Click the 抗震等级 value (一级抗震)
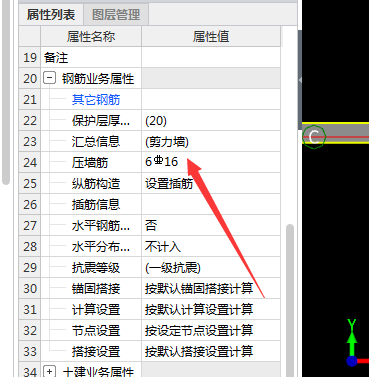The height and width of the screenshot is (377, 369). [x=211, y=267]
